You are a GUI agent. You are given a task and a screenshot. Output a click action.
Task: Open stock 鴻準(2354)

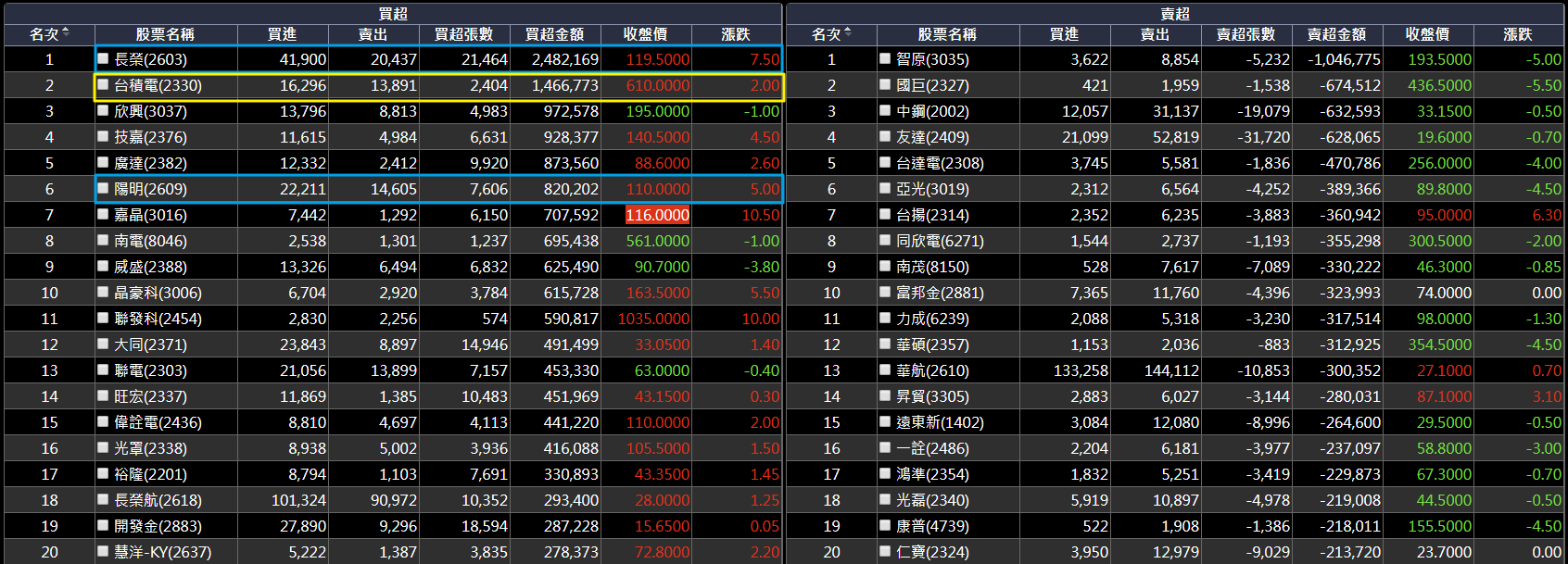[932, 474]
